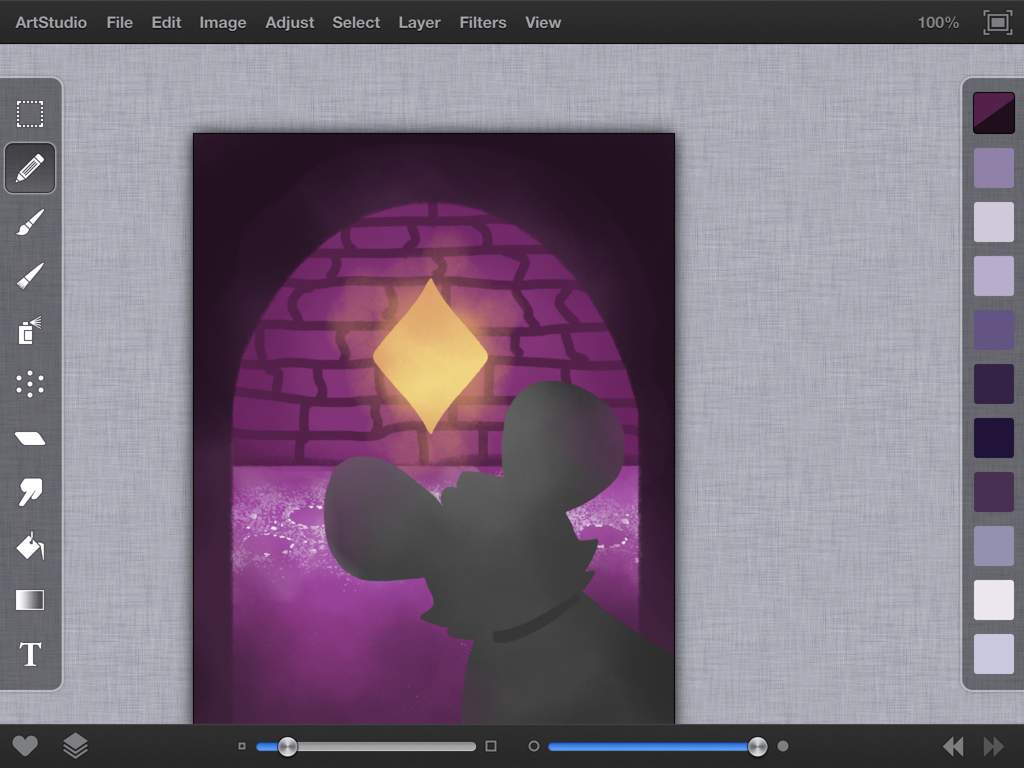Redo with the forward arrows icon

(993, 746)
